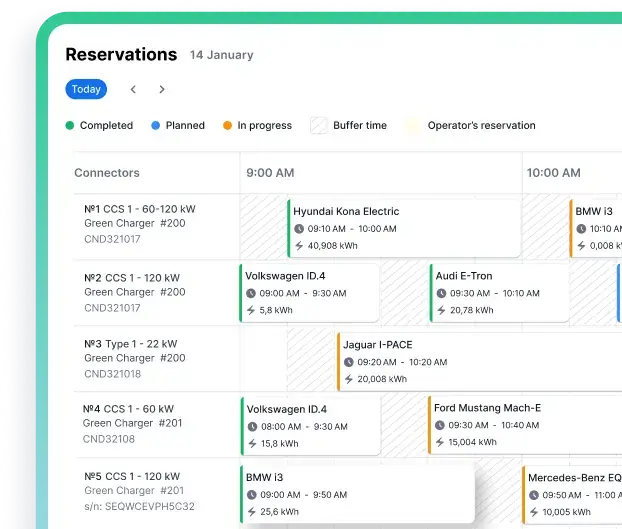This screenshot has height=529, width=622.
Task: Click the In progress legend label
Action: tap(265, 126)
